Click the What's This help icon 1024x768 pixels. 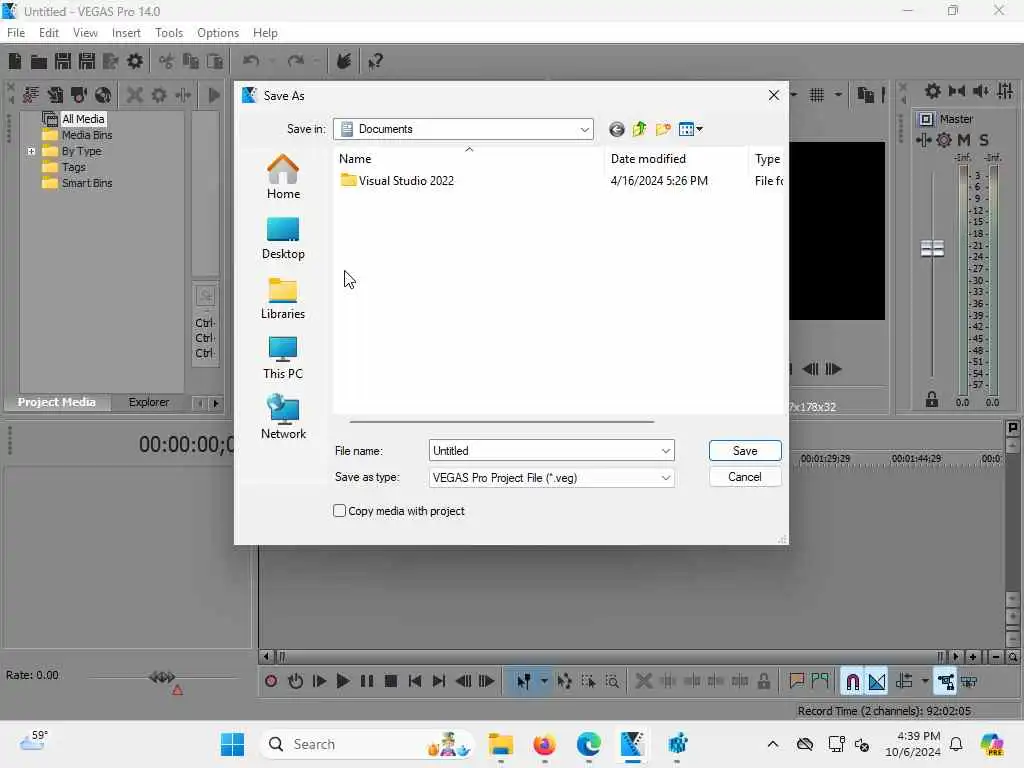pyautogui.click(x=375, y=61)
